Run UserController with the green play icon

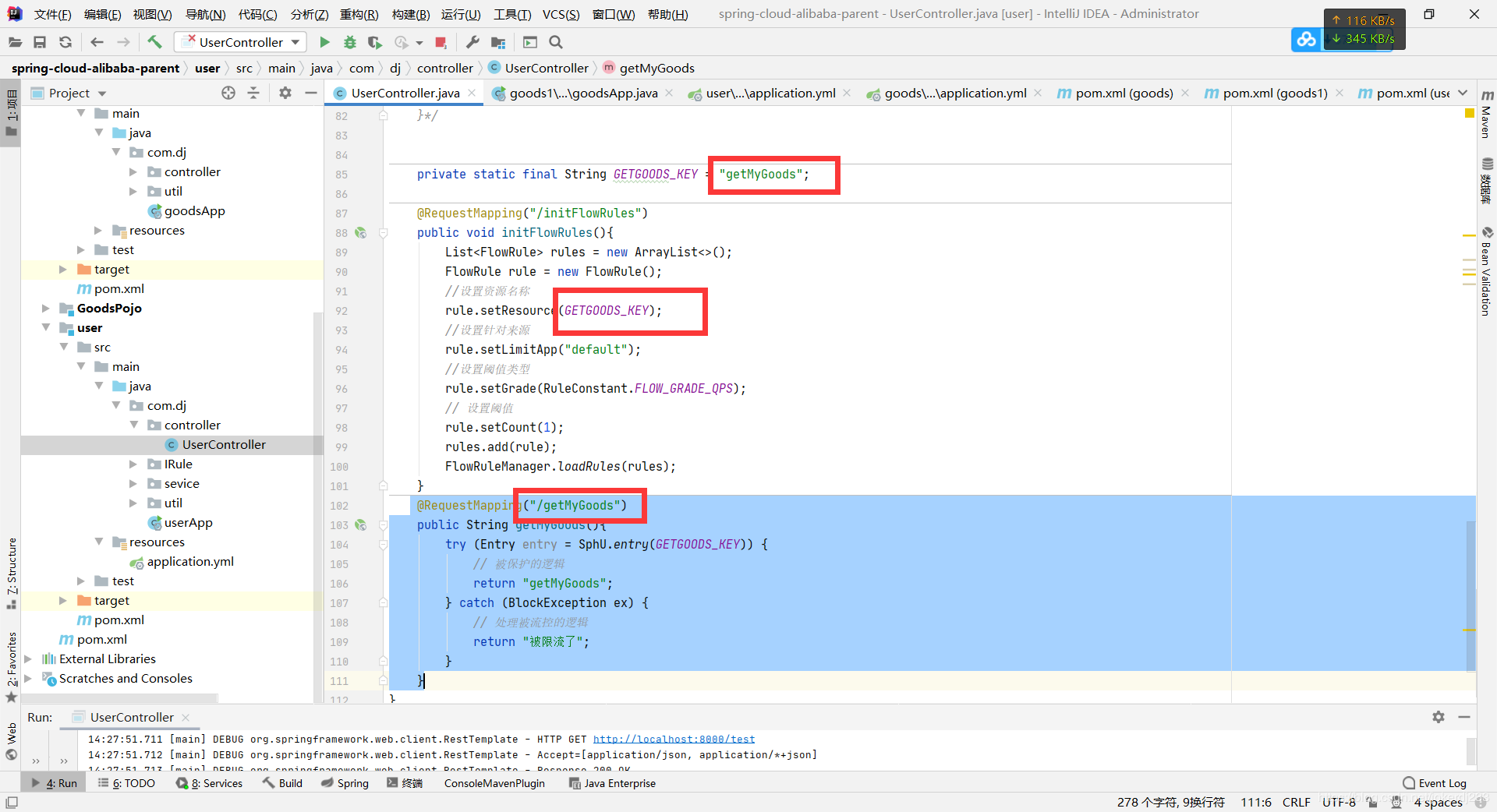[325, 42]
